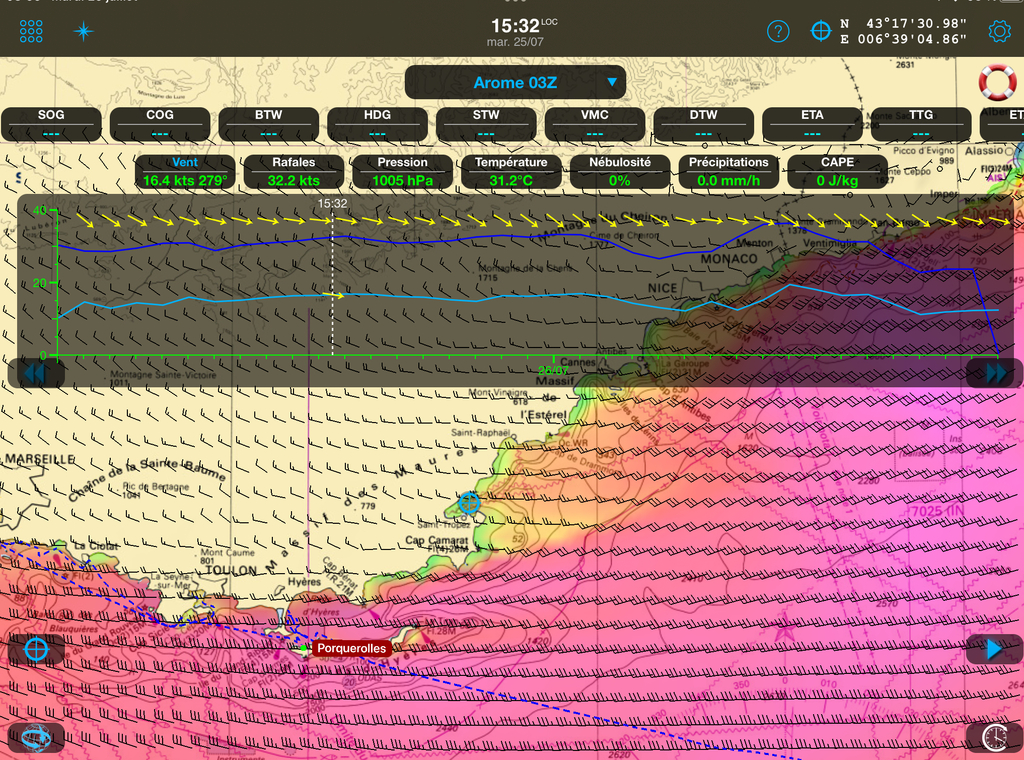The image size is (1024, 760).
Task: Tap crosshair icon beside the coordinates
Action: (x=820, y=31)
